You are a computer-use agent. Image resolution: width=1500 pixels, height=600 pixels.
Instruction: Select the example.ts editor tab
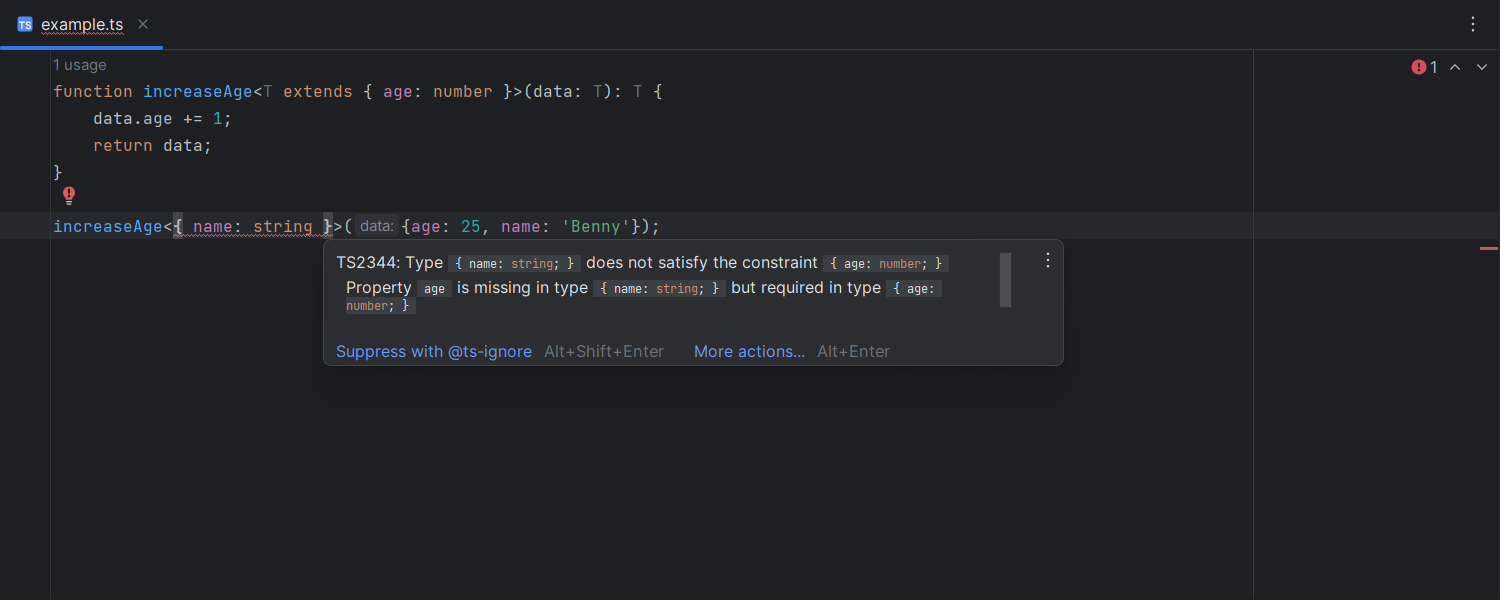(x=81, y=24)
